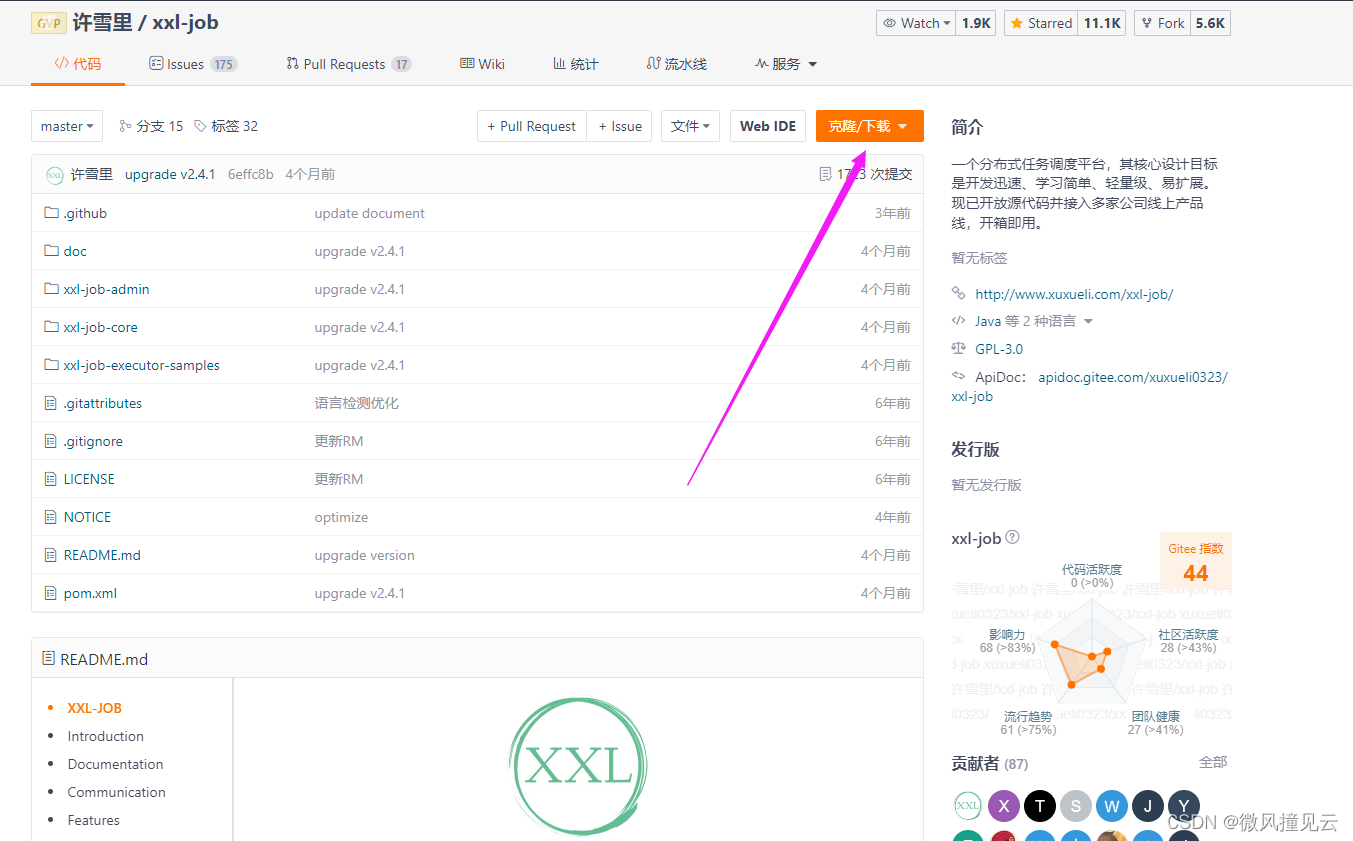Click the .gitattributes file icon

pos(51,403)
